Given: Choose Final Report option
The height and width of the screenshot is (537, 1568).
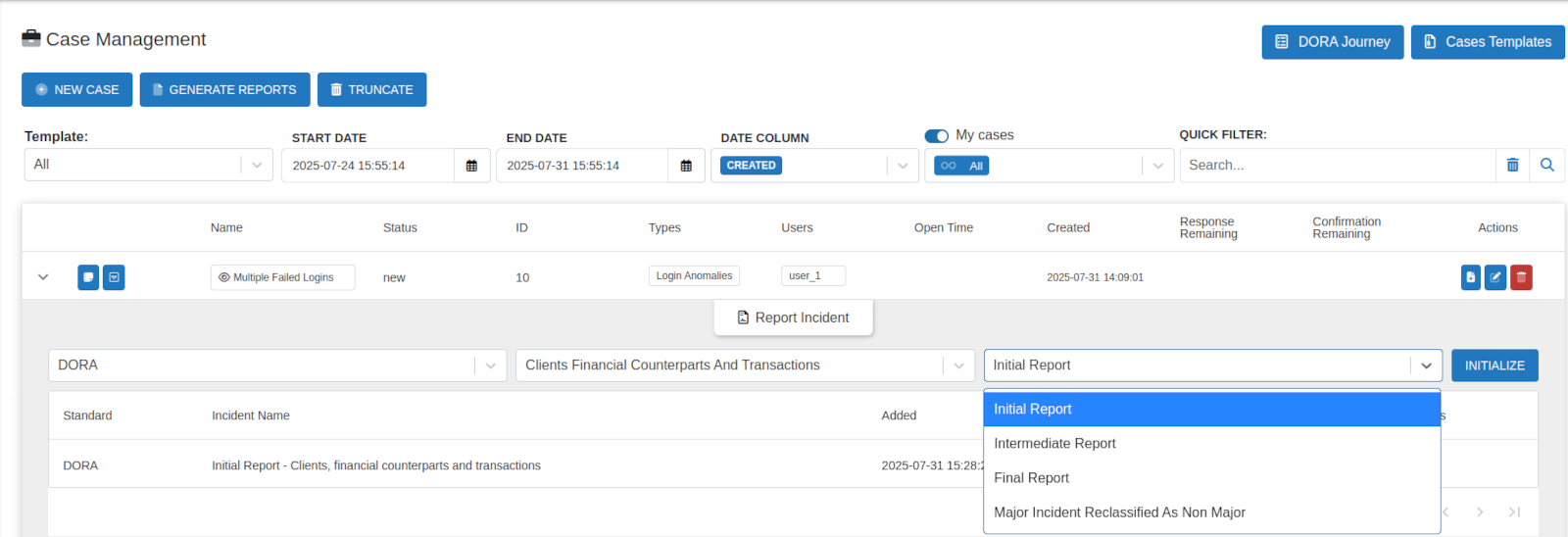Looking at the screenshot, I should [1031, 477].
